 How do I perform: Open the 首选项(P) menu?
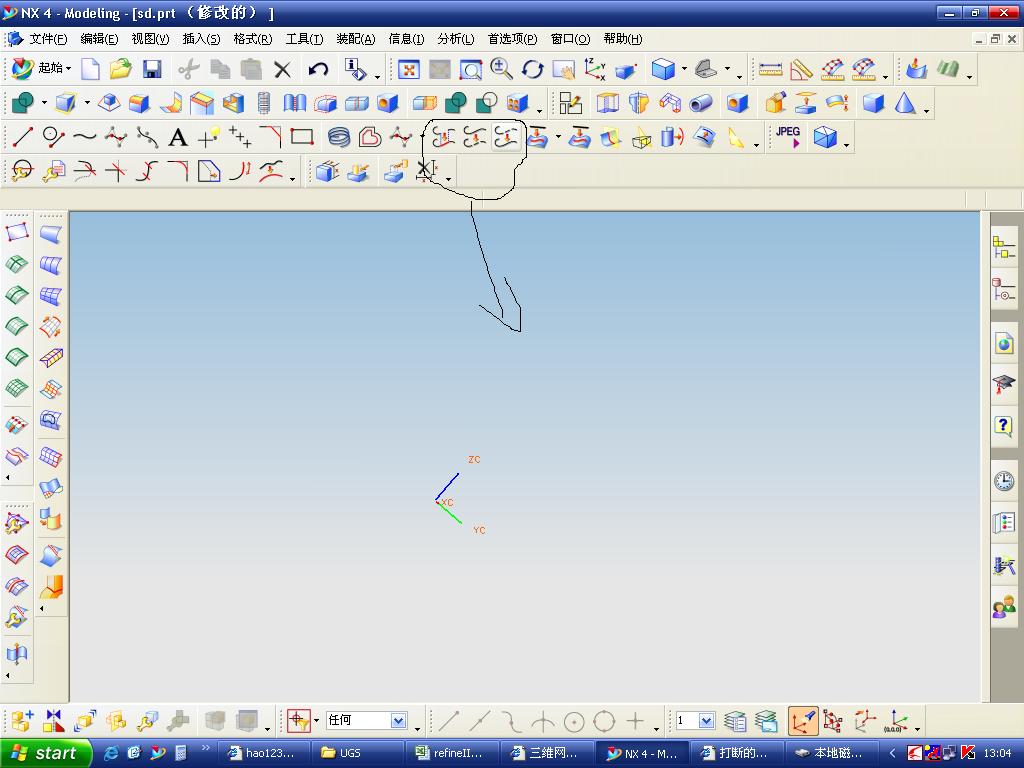tap(513, 39)
